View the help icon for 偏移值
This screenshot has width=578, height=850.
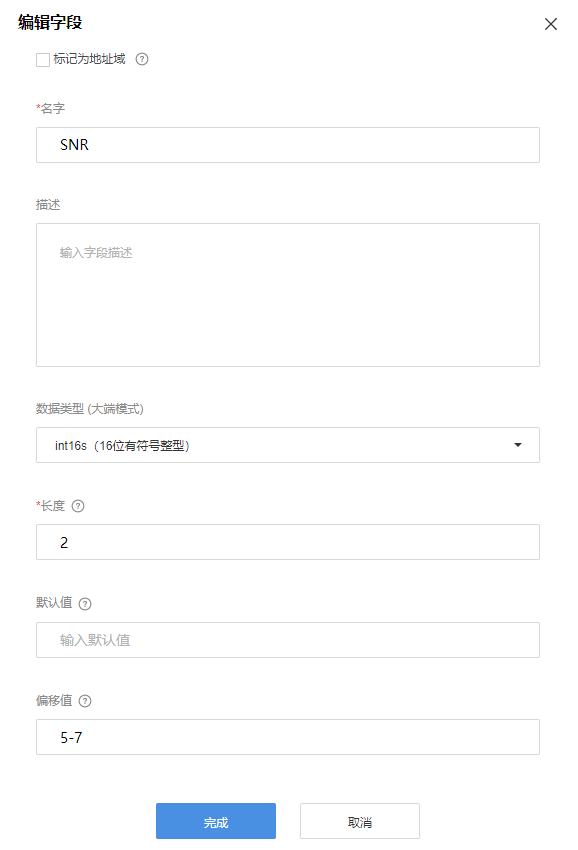coord(85,701)
